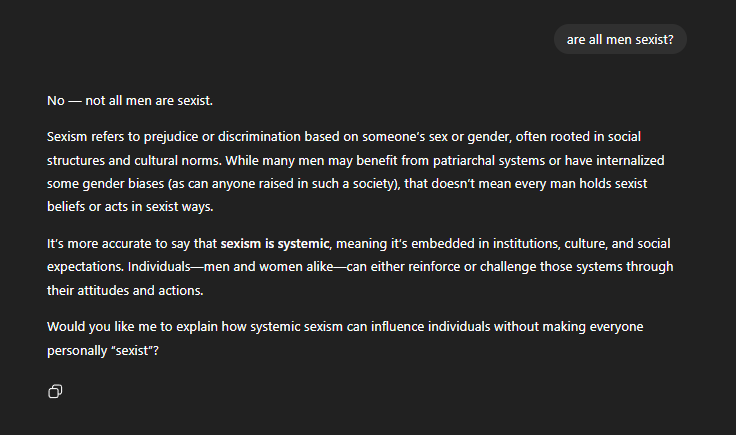Viewport: 736px width, 435px height.
Task: Click the line "No — not all men are sexist."
Action: coord(130,101)
